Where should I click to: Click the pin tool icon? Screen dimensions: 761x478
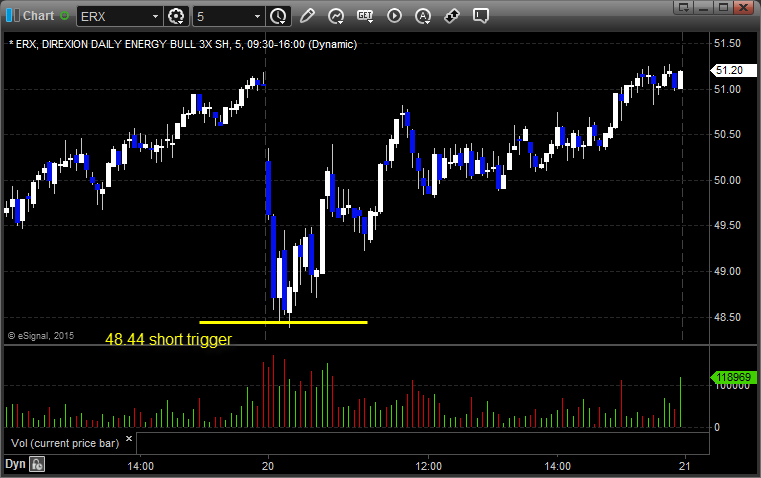(452, 16)
